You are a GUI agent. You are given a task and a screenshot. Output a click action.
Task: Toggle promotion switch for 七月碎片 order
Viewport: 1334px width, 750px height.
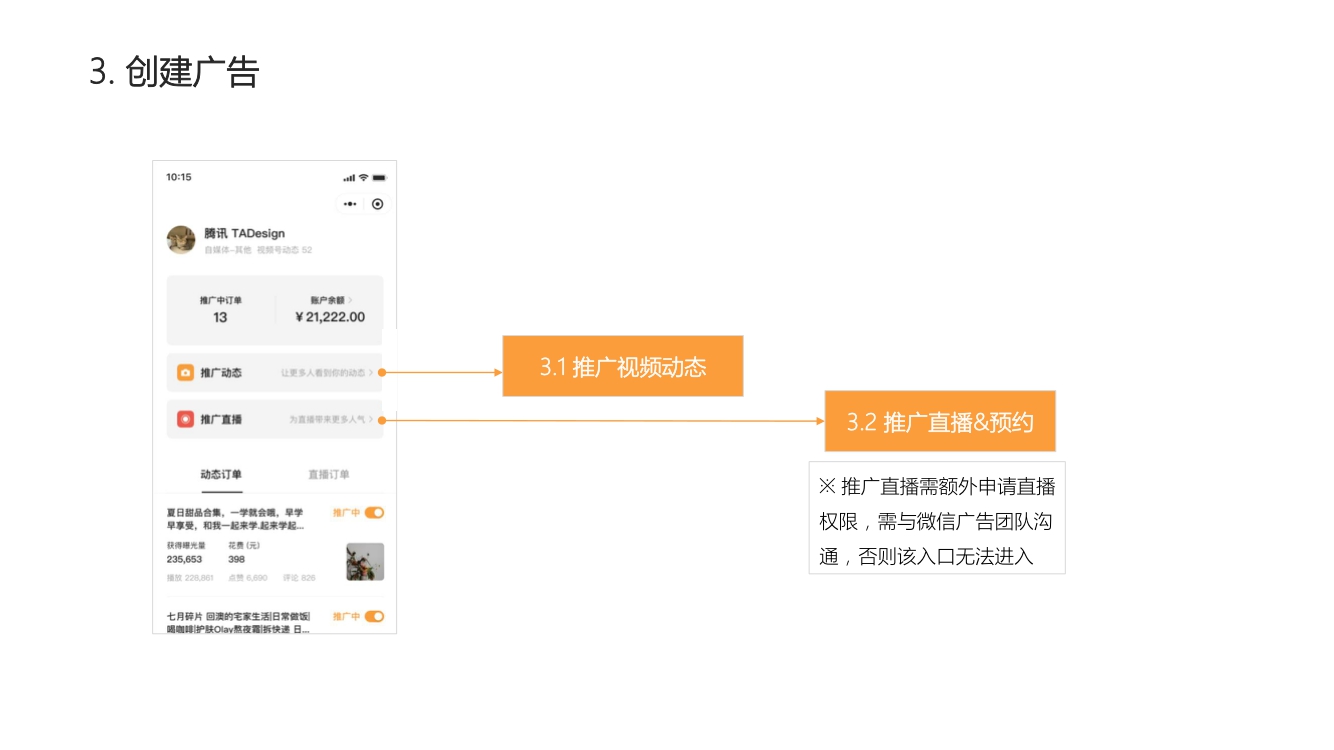(x=374, y=617)
